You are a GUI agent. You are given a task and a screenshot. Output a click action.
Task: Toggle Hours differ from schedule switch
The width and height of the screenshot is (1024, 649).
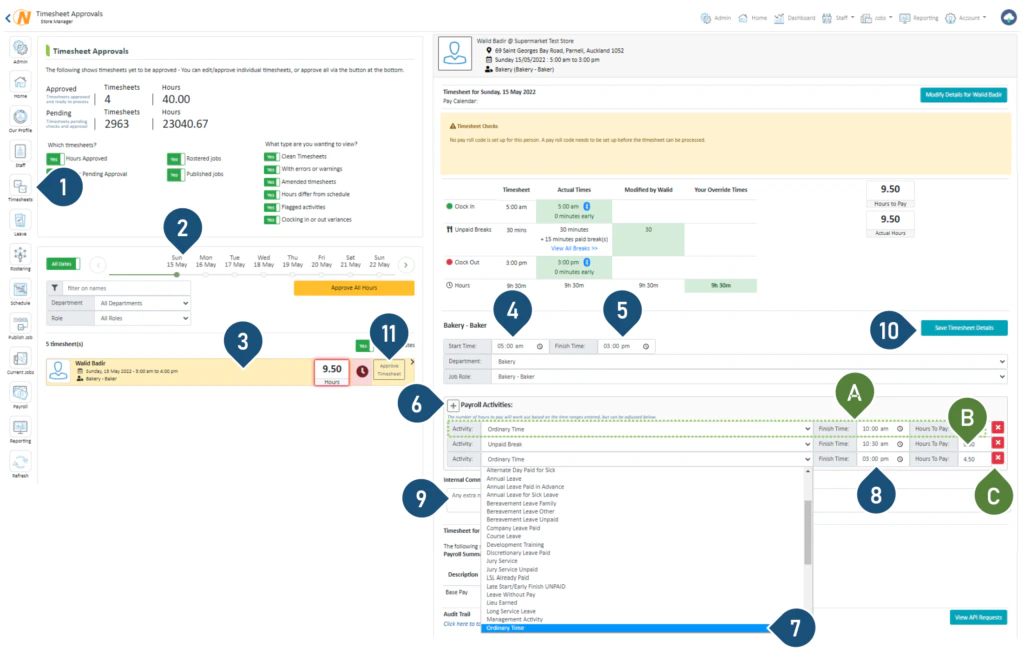(x=271, y=195)
